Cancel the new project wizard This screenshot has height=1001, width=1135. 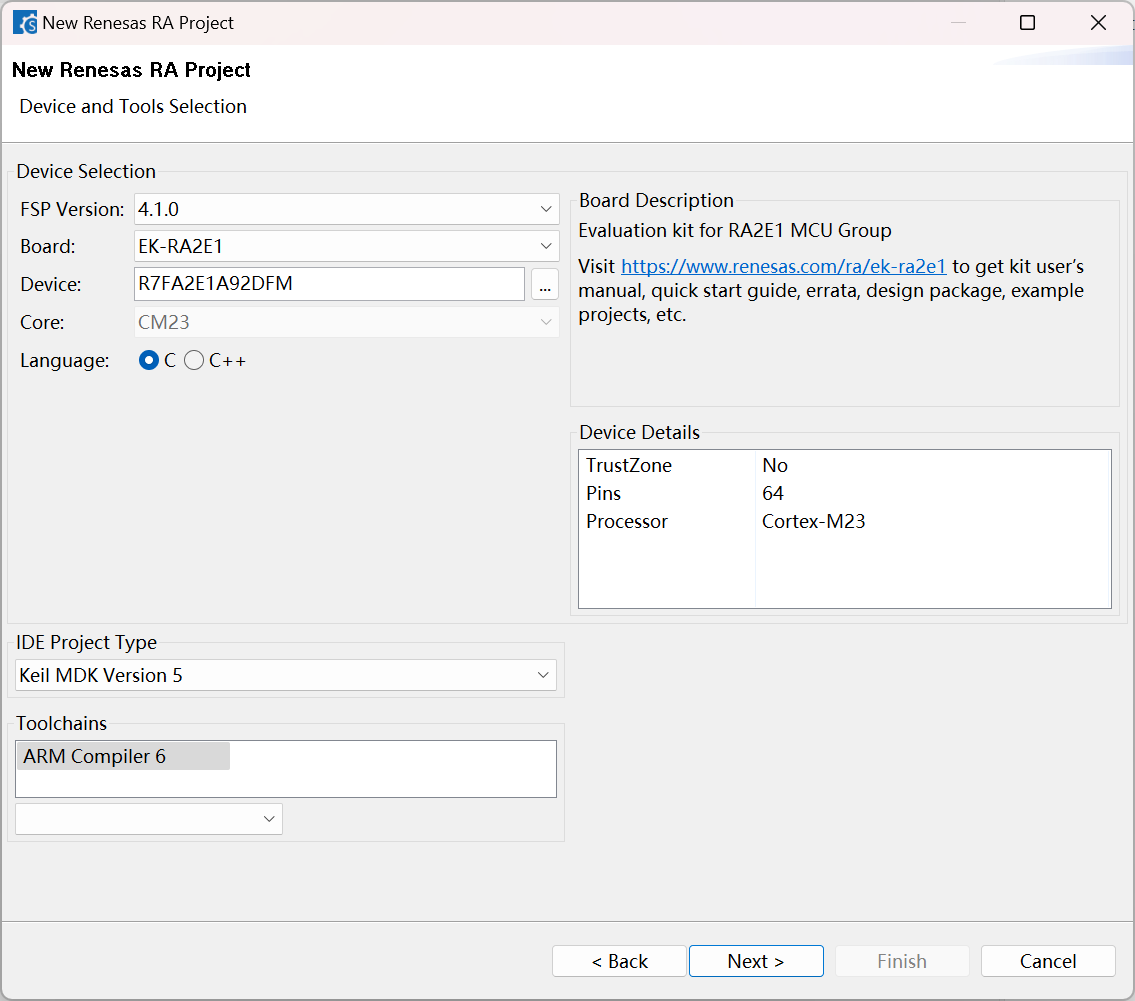tap(1047, 961)
